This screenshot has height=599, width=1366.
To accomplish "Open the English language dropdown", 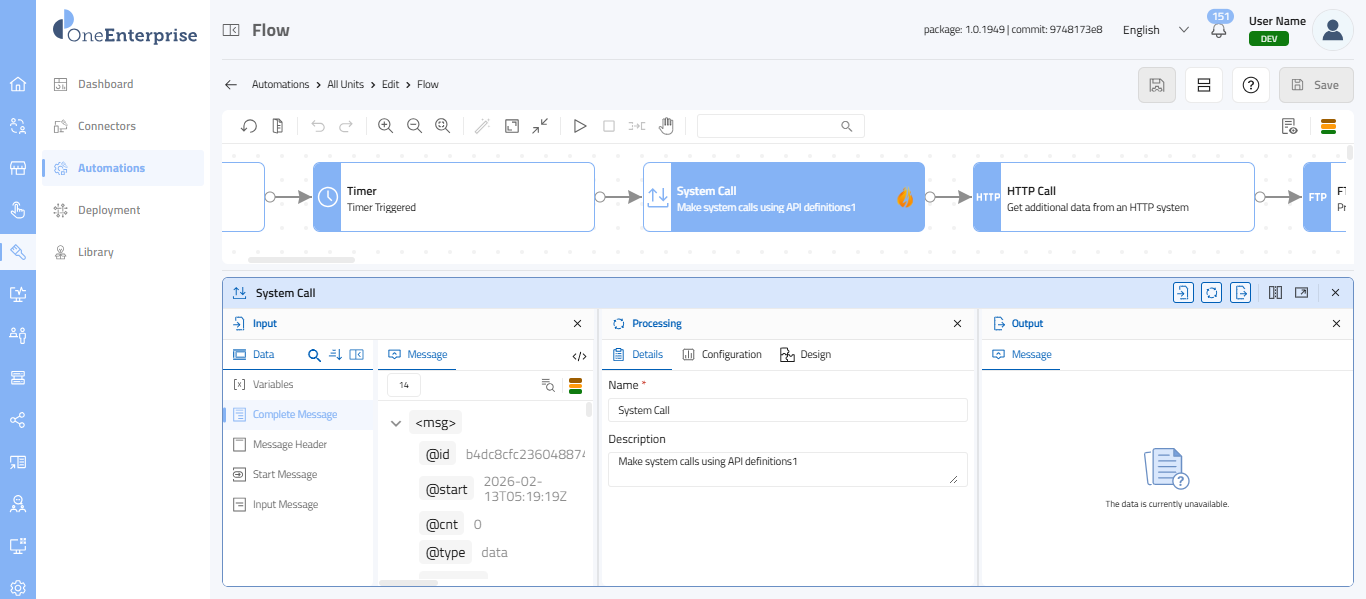I will (x=1155, y=30).
